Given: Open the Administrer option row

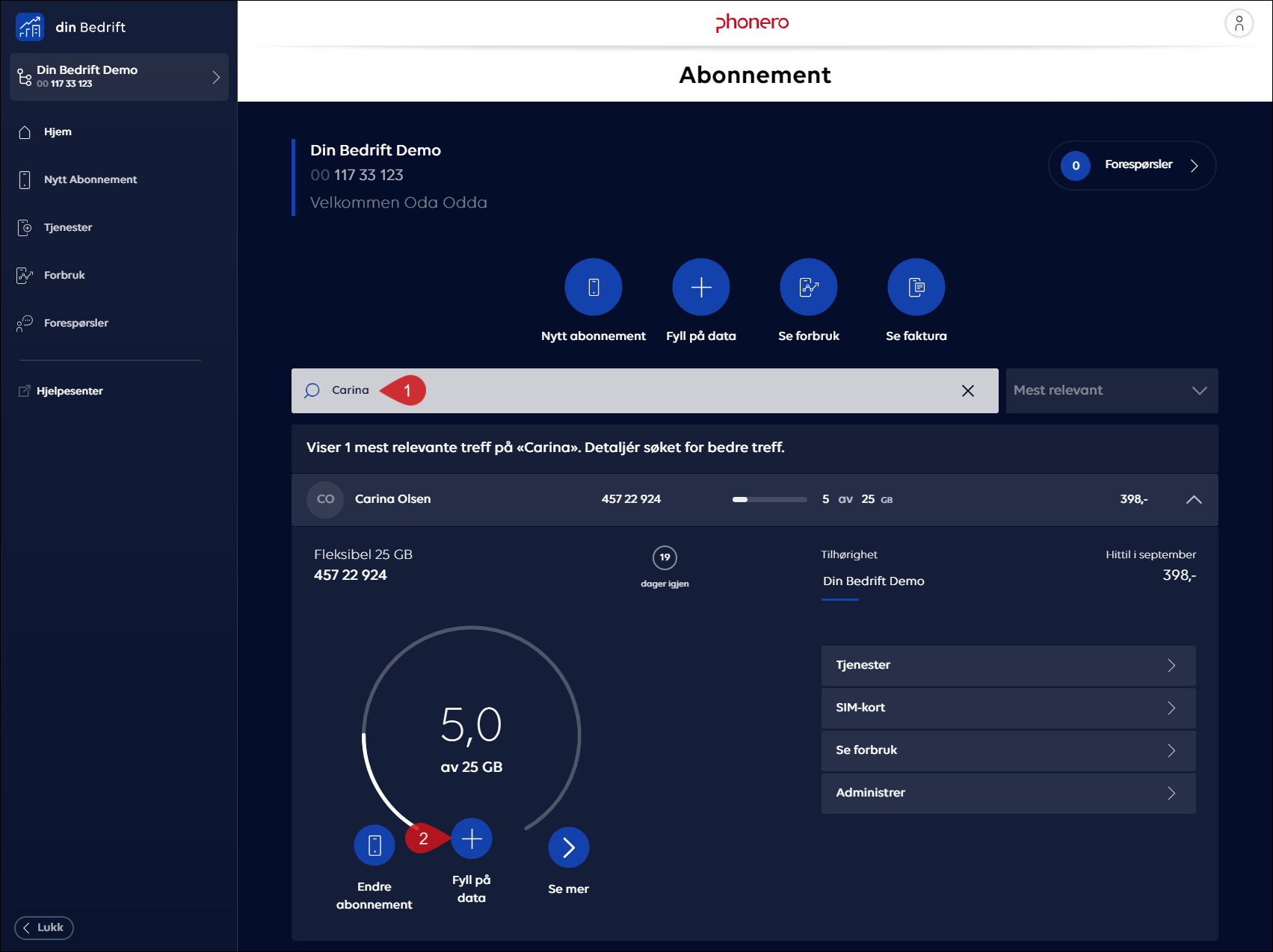Looking at the screenshot, I should (x=1008, y=794).
